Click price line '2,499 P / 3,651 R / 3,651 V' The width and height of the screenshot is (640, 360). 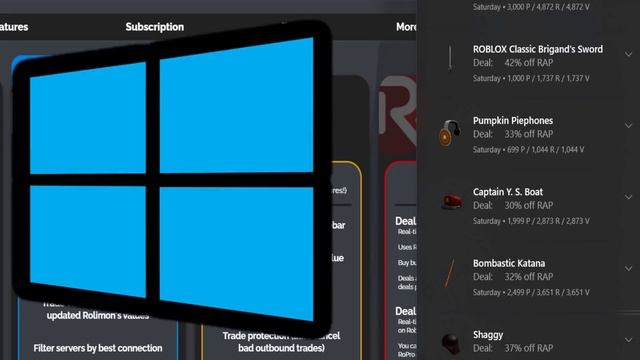click(x=548, y=293)
